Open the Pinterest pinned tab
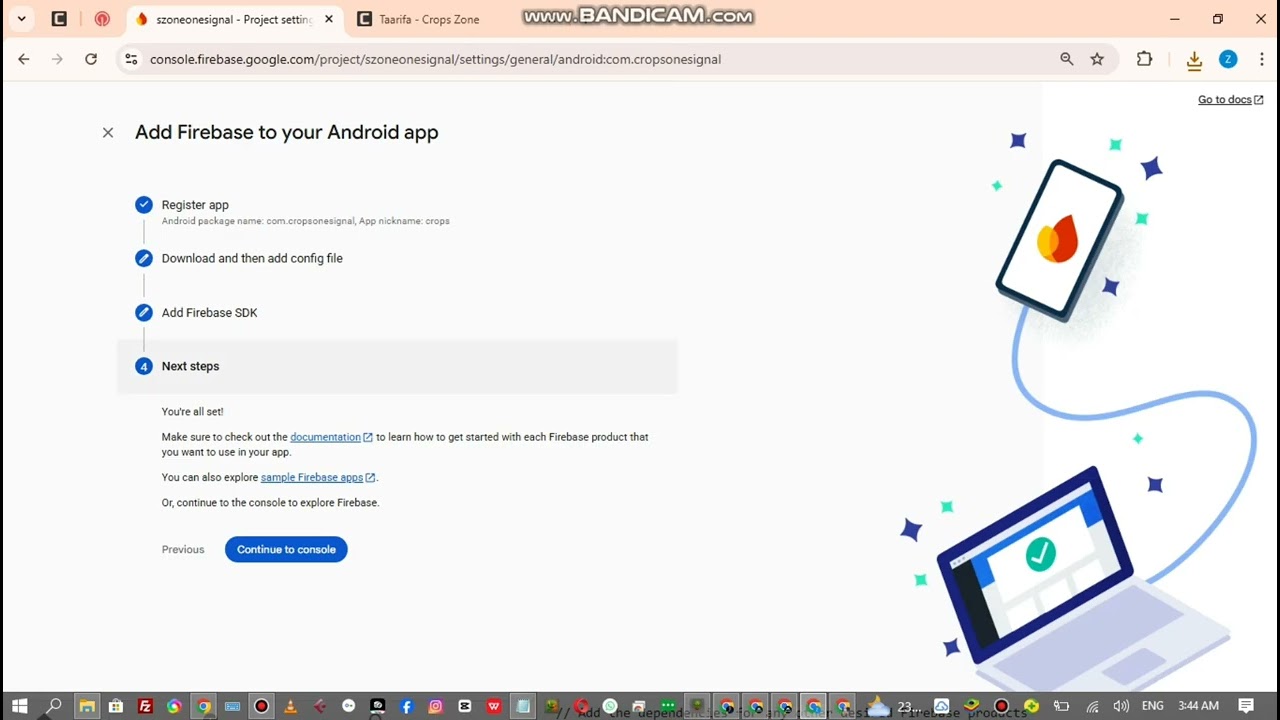Image resolution: width=1280 pixels, height=720 pixels. click(102, 19)
